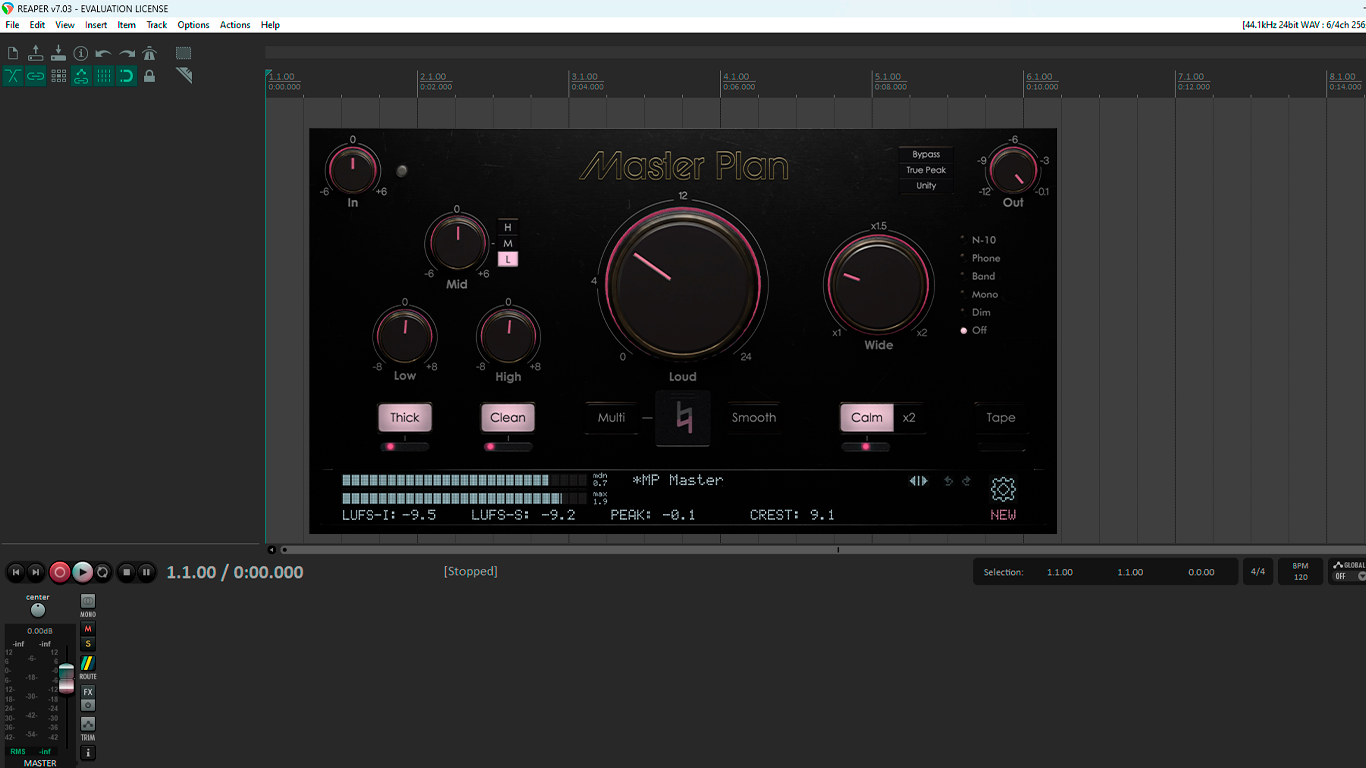
Task: Toggle the metronome icon
Action: pyautogui.click(x=150, y=53)
